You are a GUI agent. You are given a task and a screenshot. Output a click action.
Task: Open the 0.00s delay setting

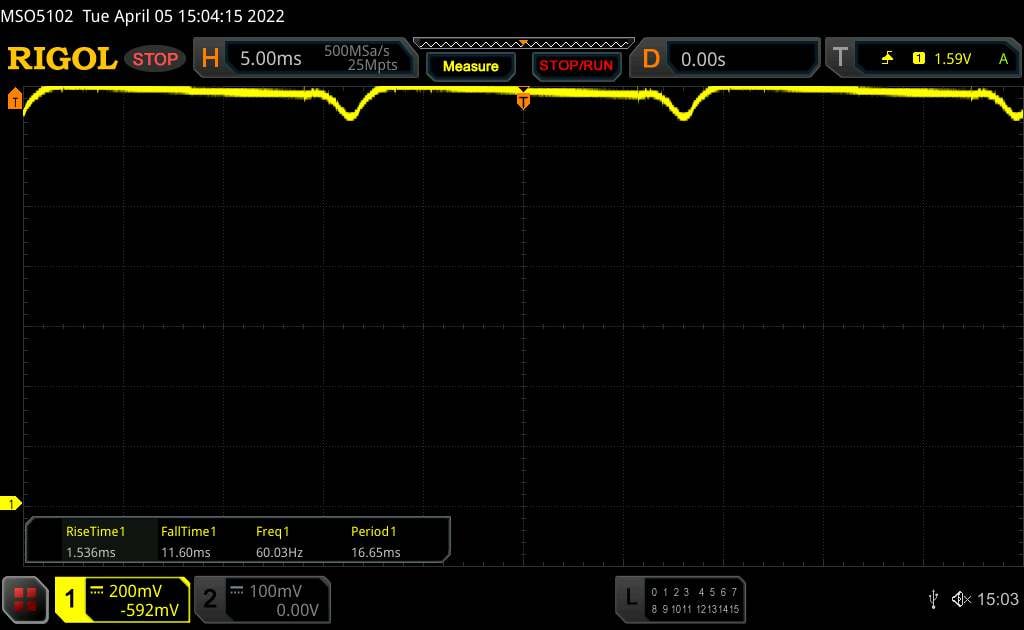tap(703, 59)
